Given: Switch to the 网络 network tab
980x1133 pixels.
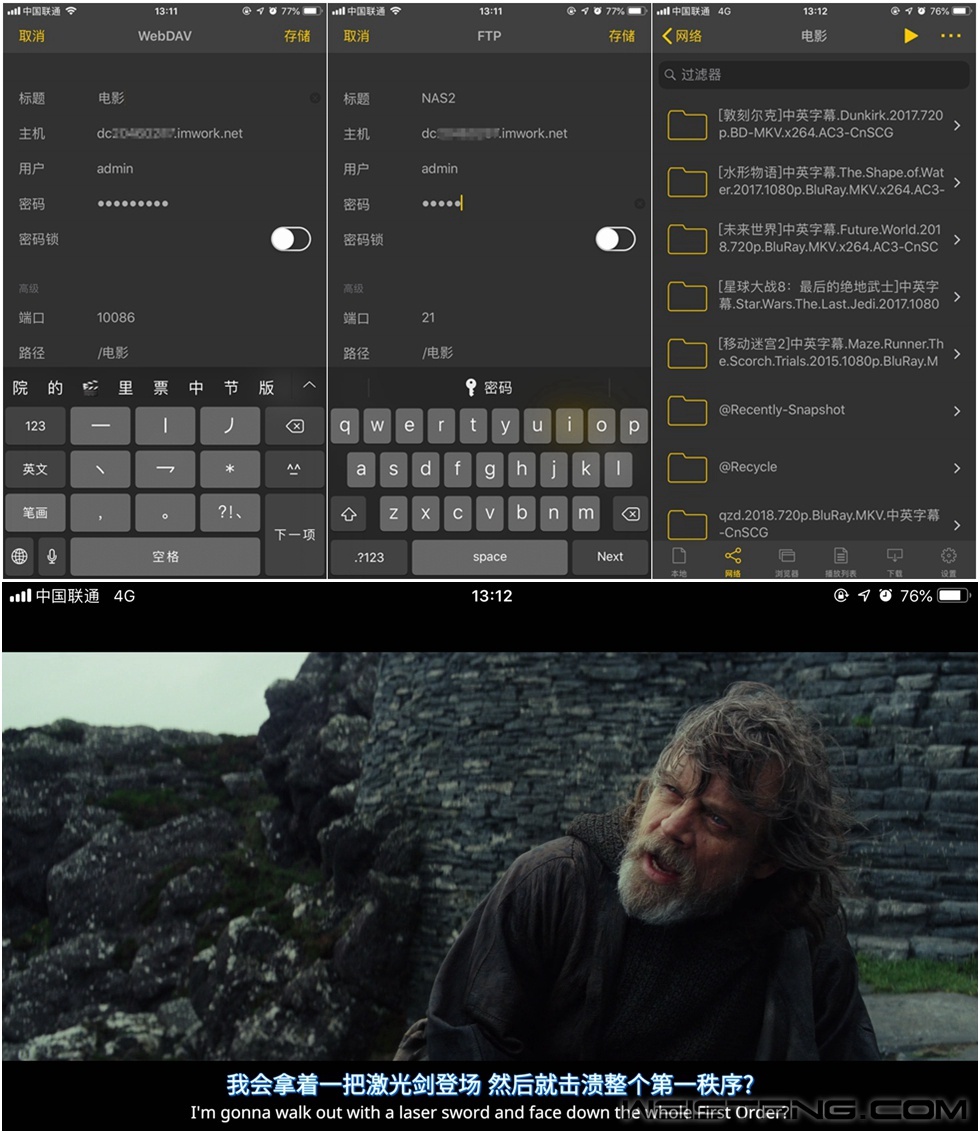Looking at the screenshot, I should click(x=733, y=561).
